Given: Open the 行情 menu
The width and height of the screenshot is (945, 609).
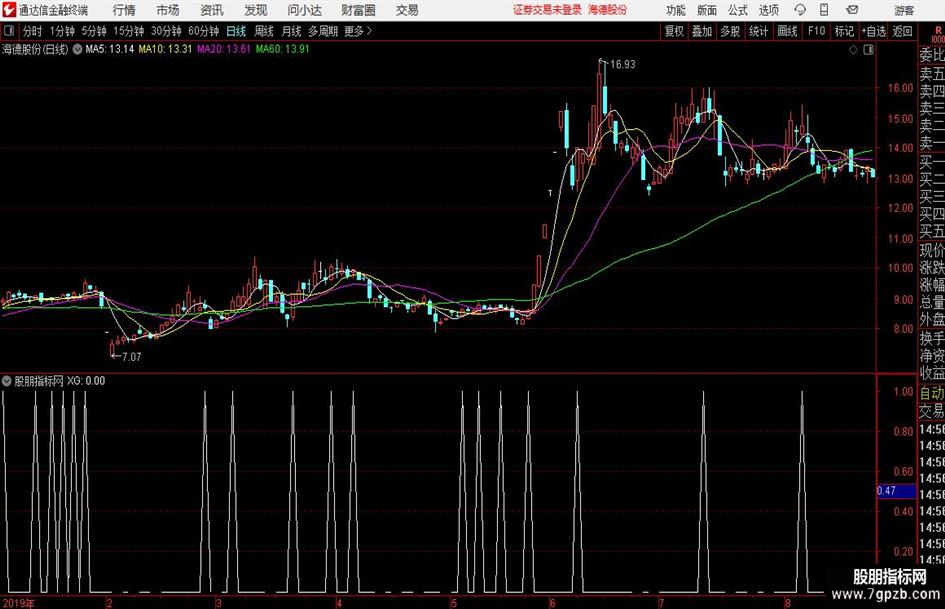Looking at the screenshot, I should click(x=124, y=10).
